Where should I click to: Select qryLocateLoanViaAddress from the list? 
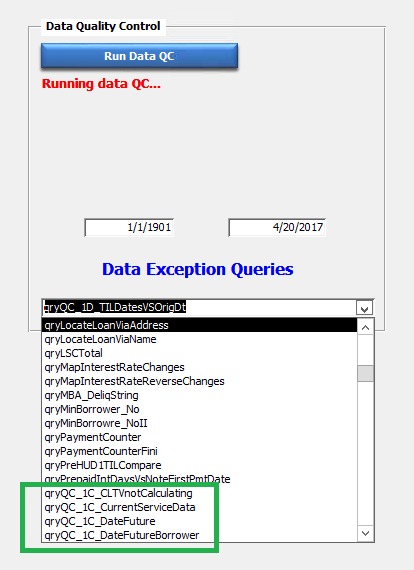(x=200, y=325)
